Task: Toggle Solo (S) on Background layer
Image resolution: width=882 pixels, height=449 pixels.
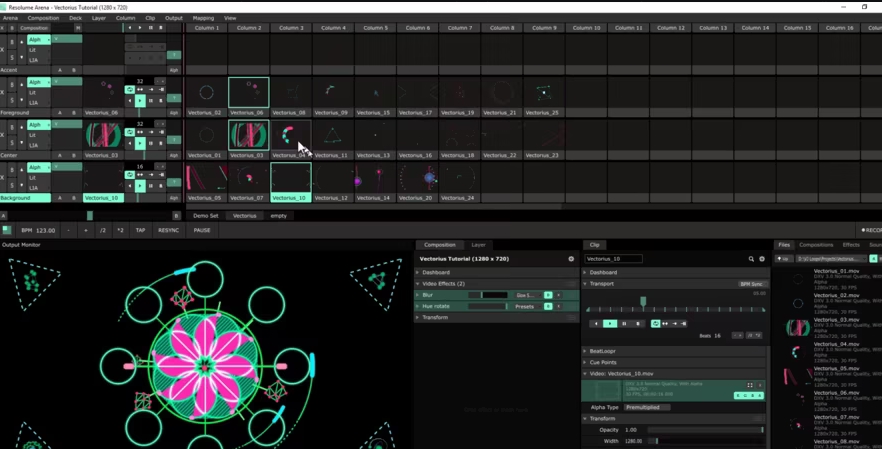Action: pos(12,185)
